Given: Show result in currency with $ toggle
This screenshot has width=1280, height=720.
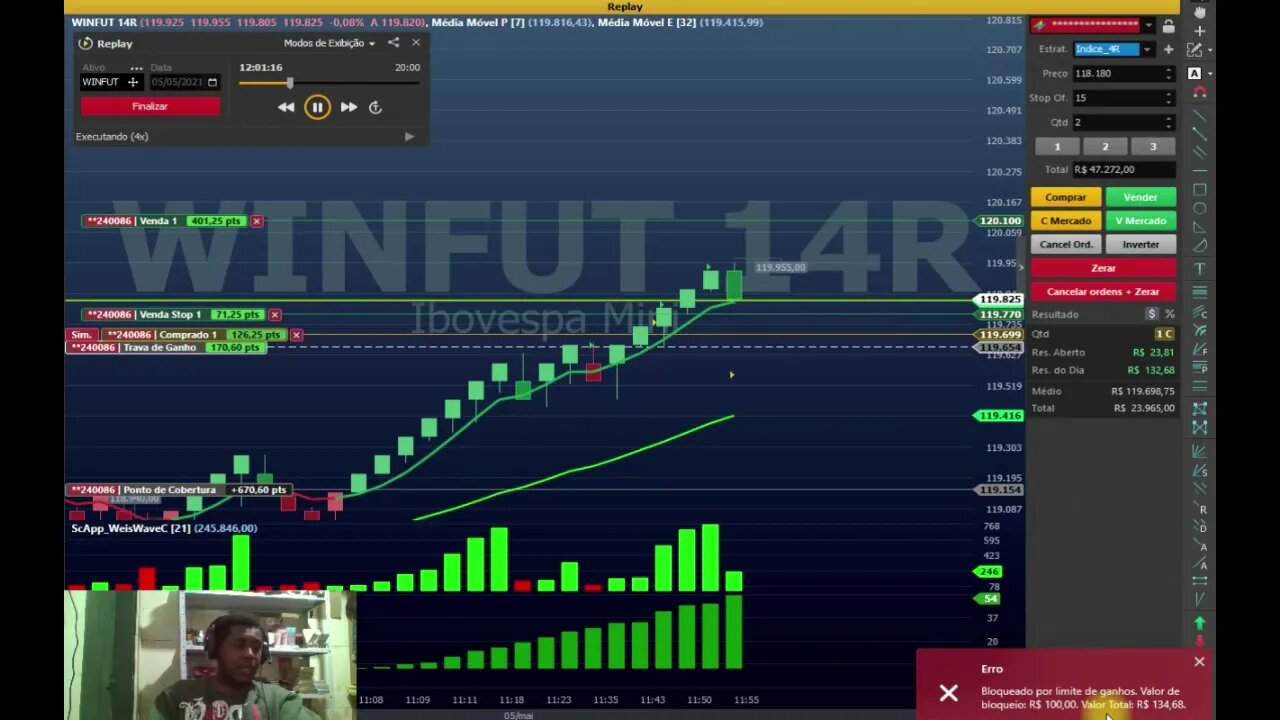Looking at the screenshot, I should [1152, 314].
